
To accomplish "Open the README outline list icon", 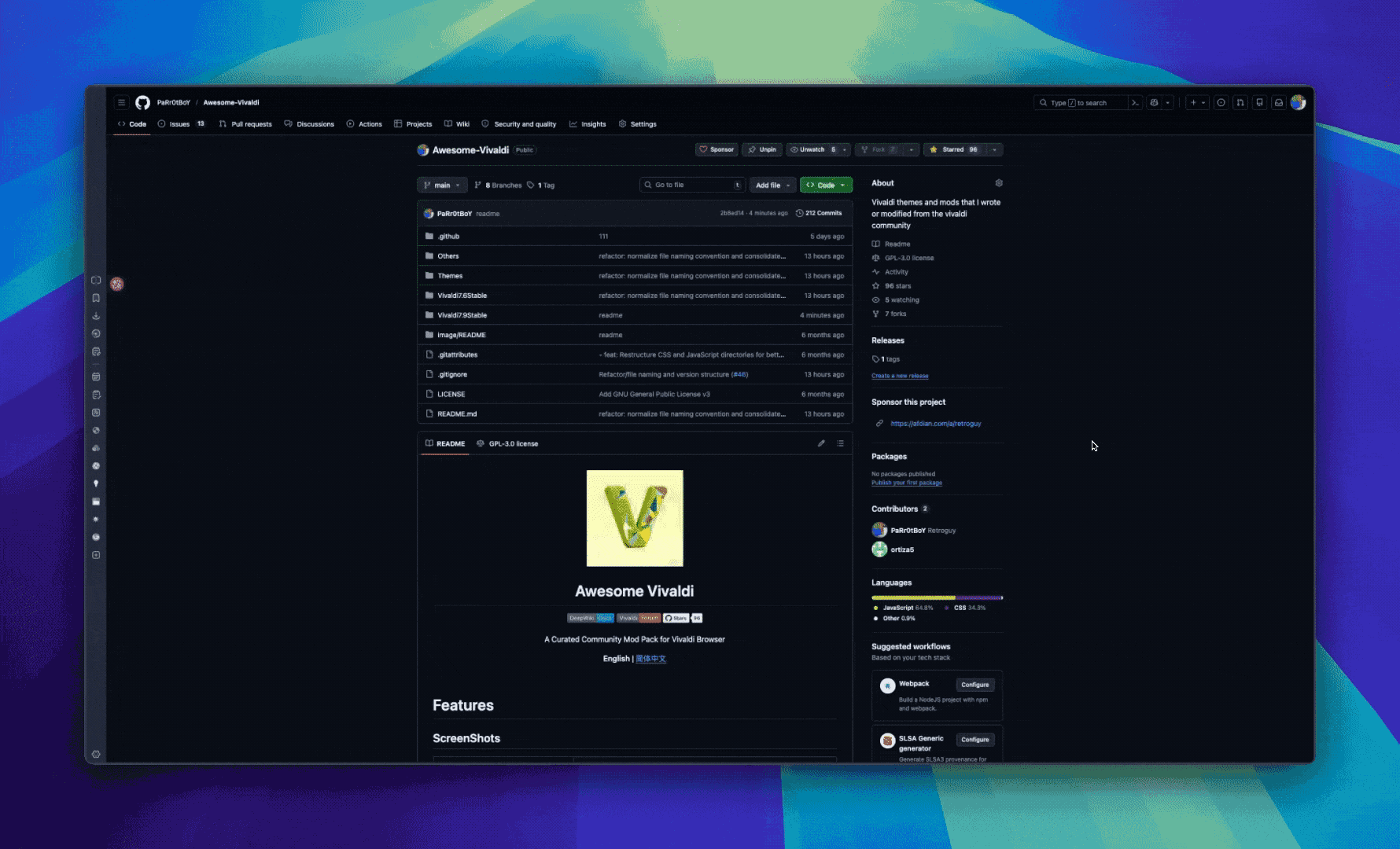I will pos(840,443).
